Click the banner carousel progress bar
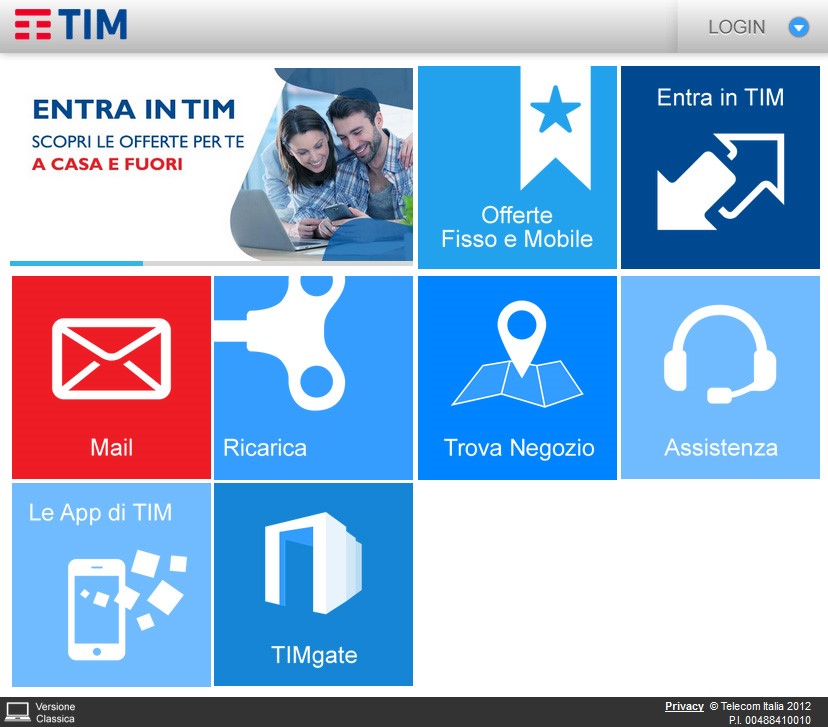828x727 pixels. pos(211,263)
